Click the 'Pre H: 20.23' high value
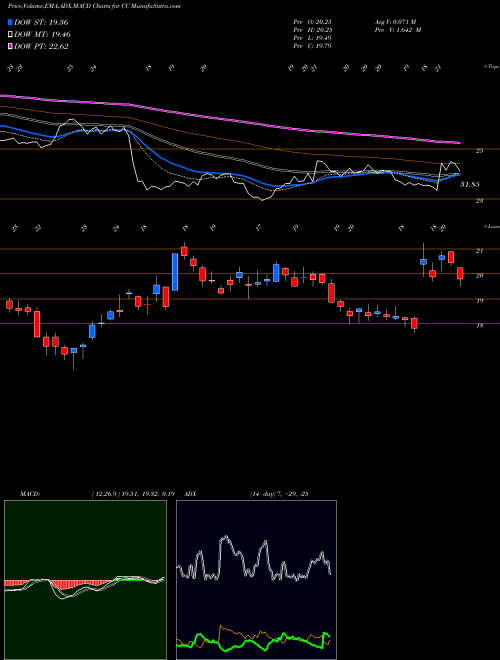Image resolution: width=500 pixels, height=660 pixels. pos(312,30)
